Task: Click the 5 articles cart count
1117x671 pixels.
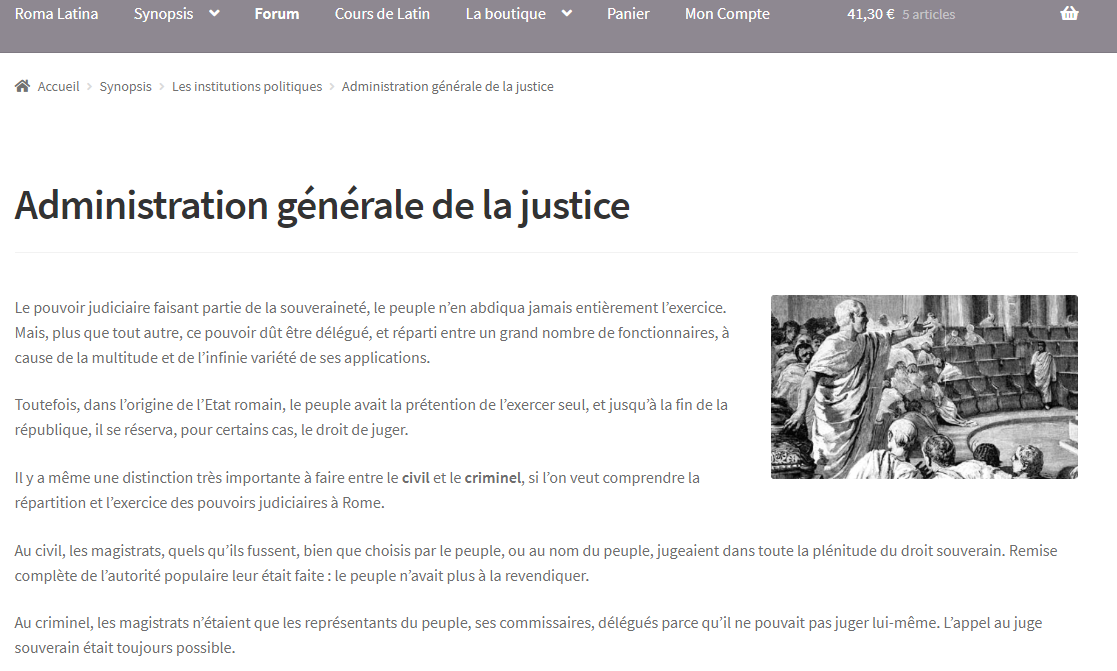Action: 928,15
